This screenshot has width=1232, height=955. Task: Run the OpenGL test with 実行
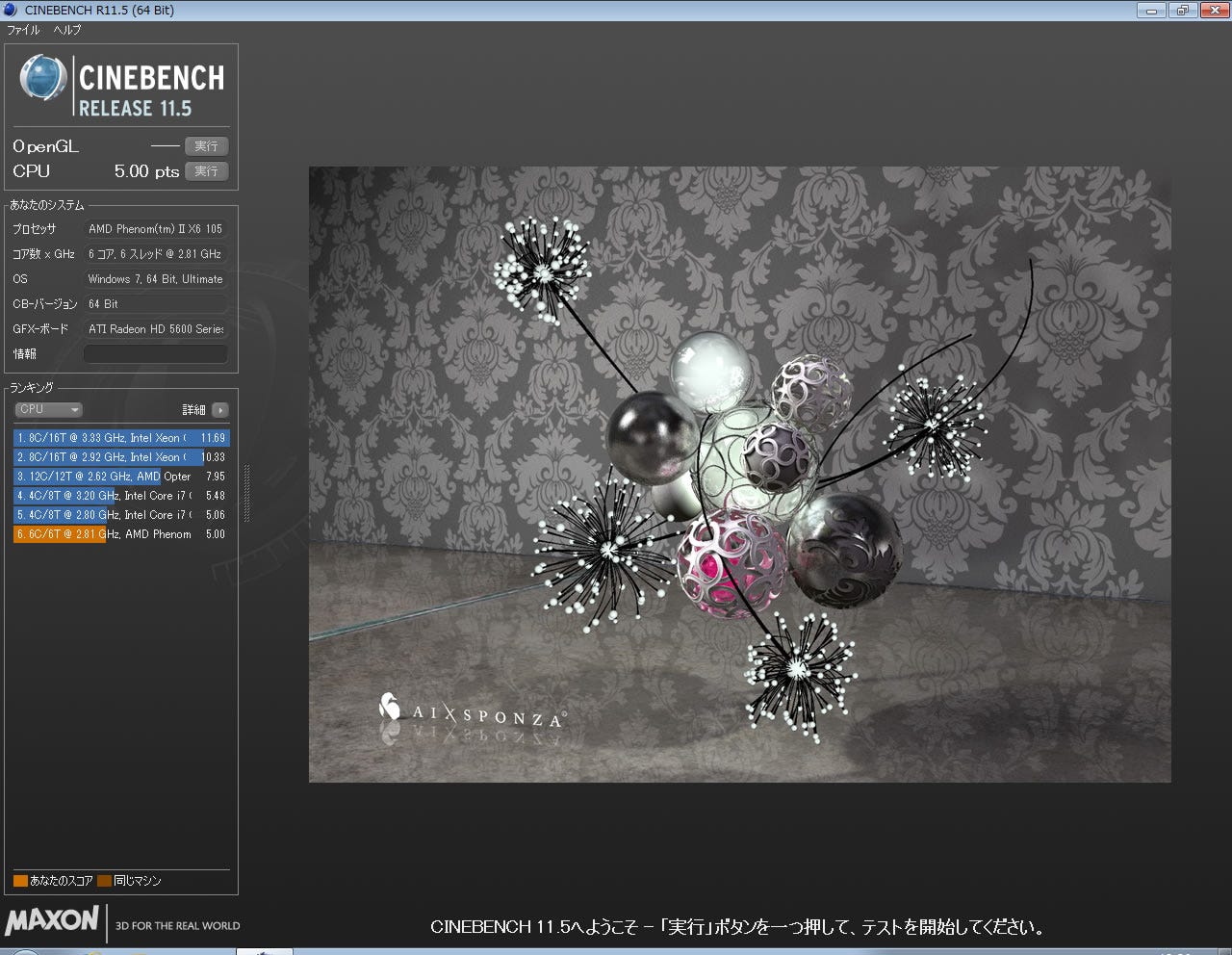point(206,146)
